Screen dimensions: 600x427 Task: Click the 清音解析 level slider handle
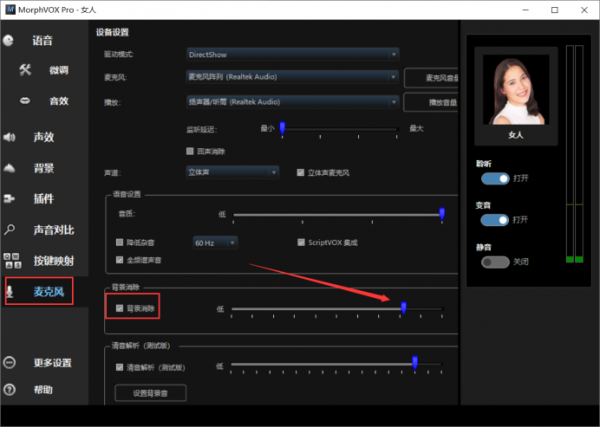[415, 363]
